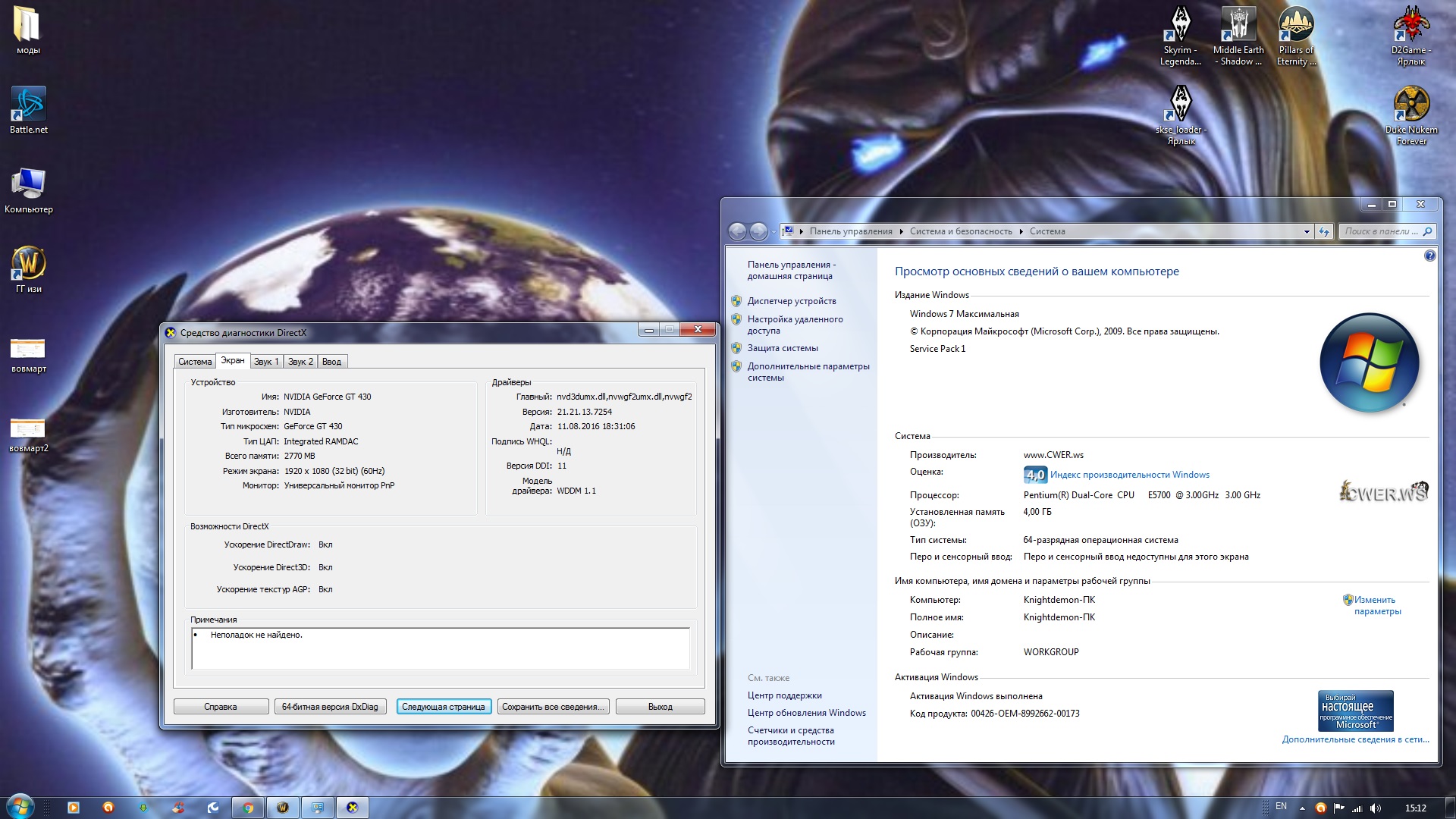Launch D2Game shortcut icon

coord(1411,36)
